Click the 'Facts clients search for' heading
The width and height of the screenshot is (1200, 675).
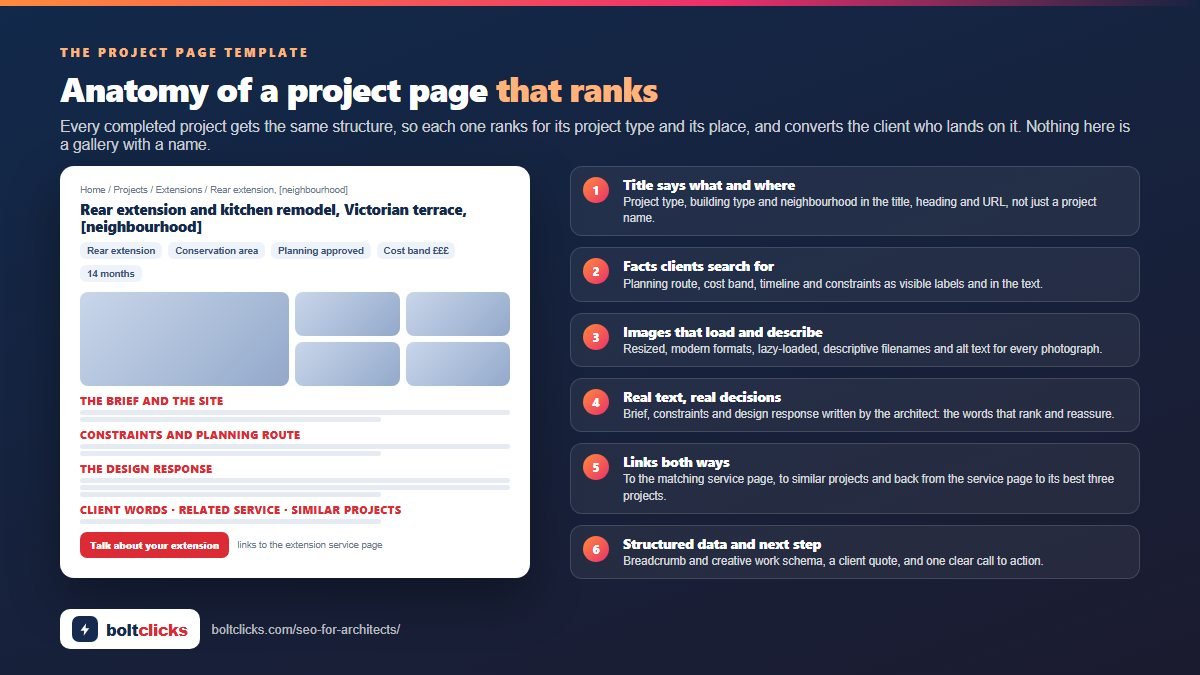[x=698, y=266]
